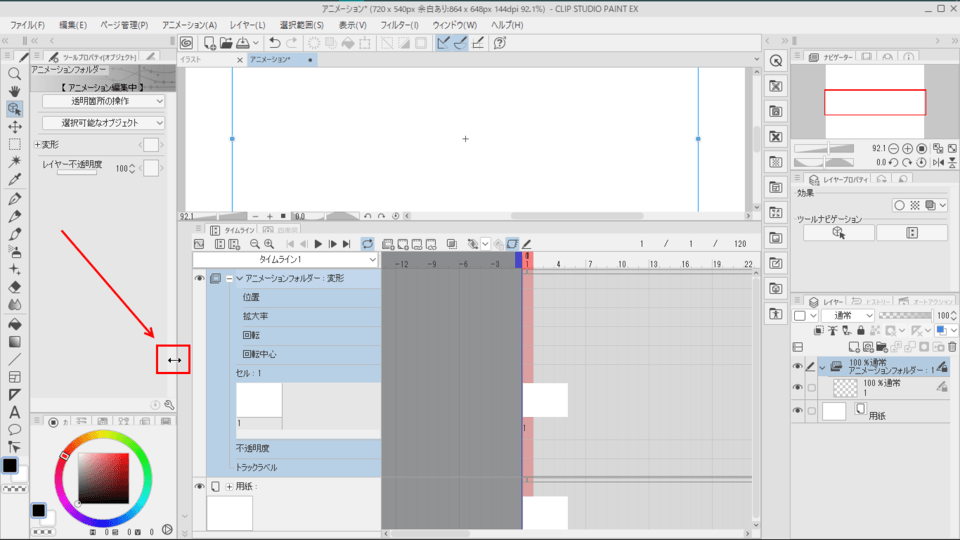
Task: Click the Open file folder icon
Action: 226,43
